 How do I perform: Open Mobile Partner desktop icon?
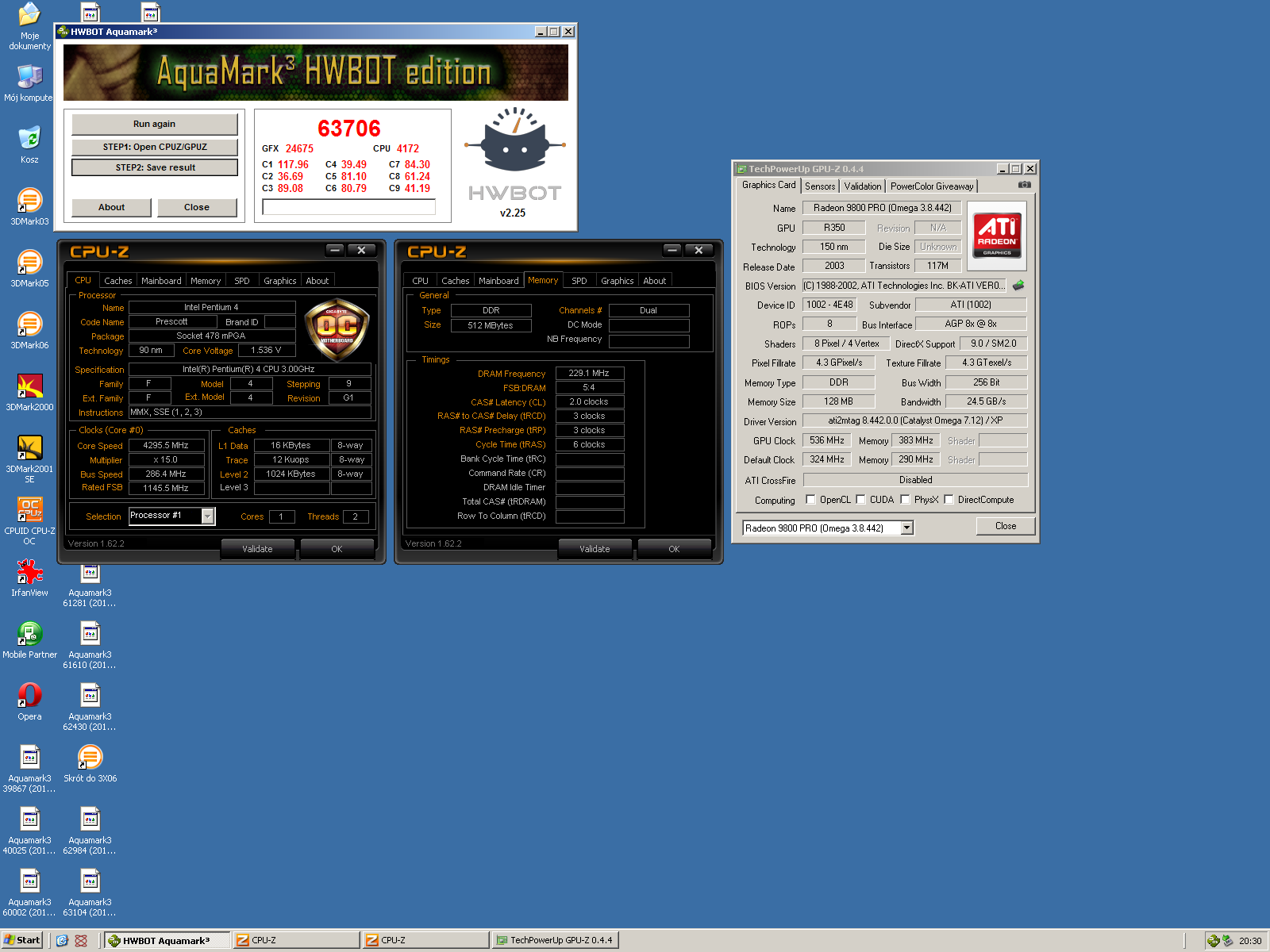[29, 639]
